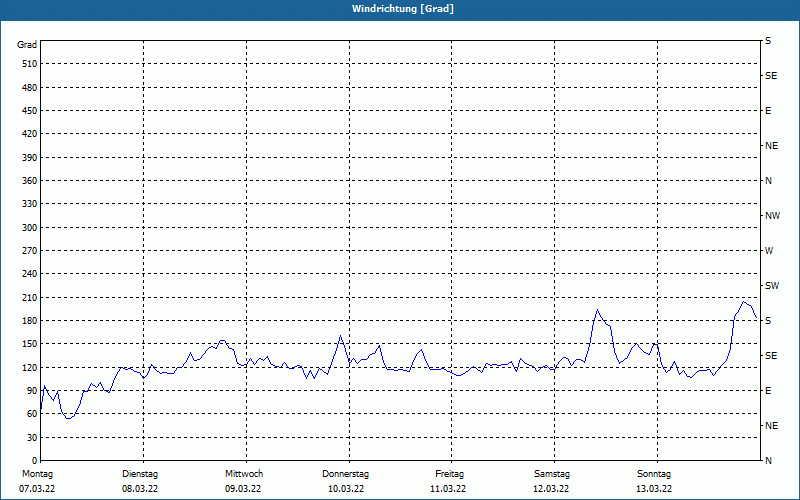Select the 450 y-axis value
This screenshot has height=500, width=800.
(30, 111)
